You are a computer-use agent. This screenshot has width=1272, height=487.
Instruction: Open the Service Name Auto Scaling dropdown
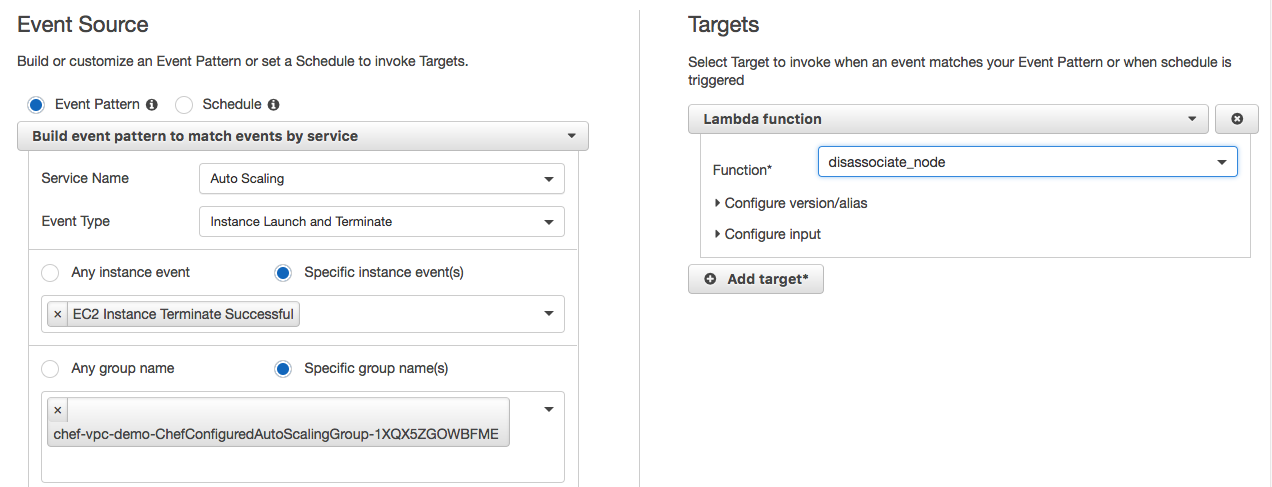pos(381,179)
